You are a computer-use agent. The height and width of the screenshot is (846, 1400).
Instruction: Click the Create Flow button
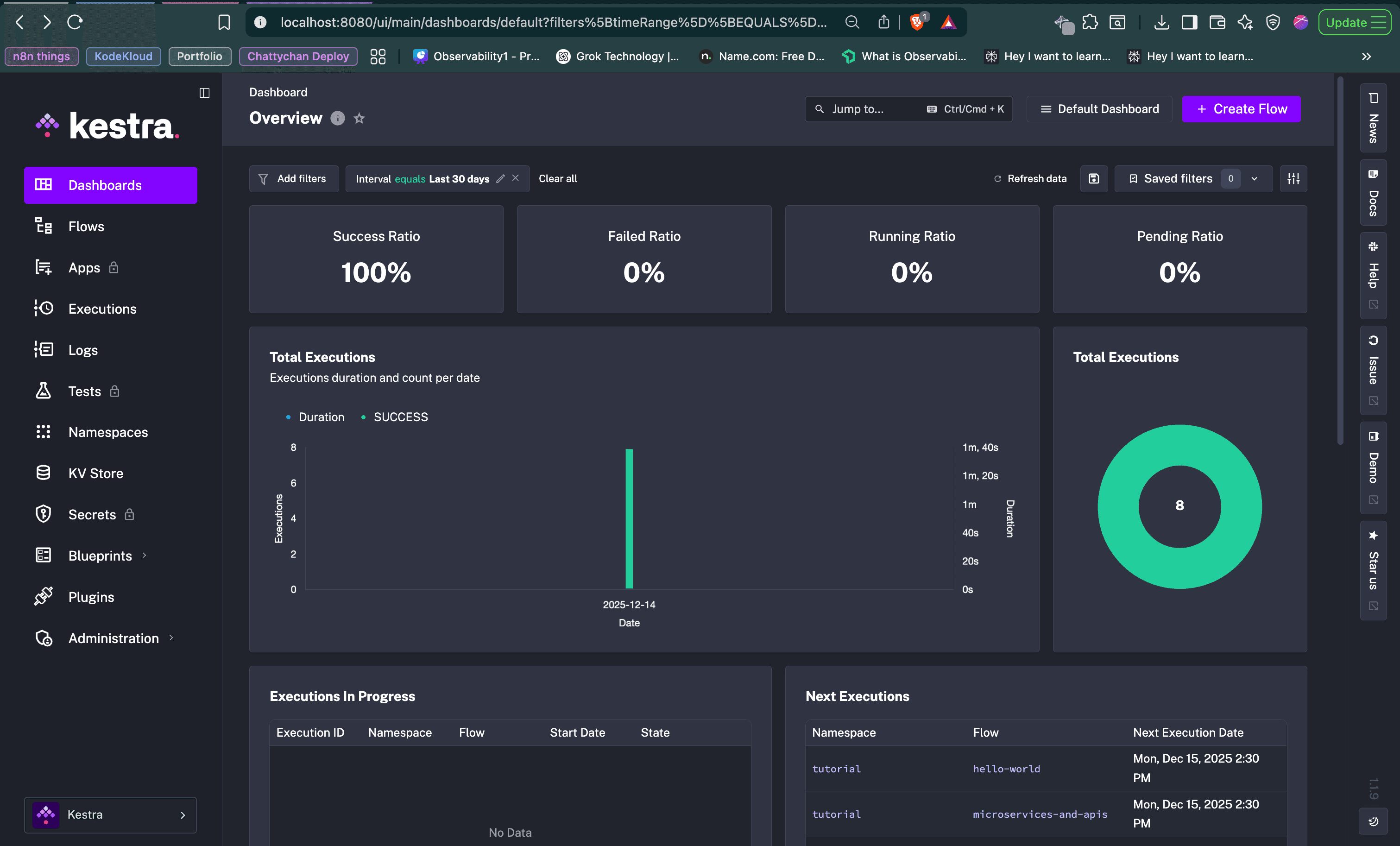[1241, 108]
